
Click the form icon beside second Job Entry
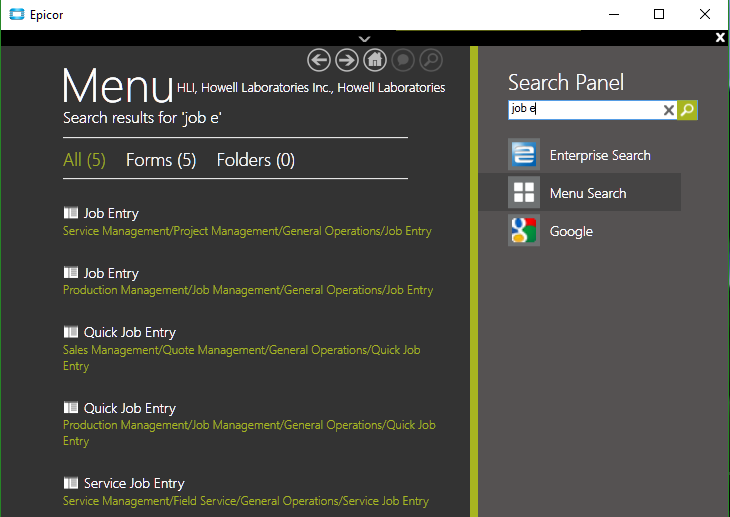click(x=71, y=272)
